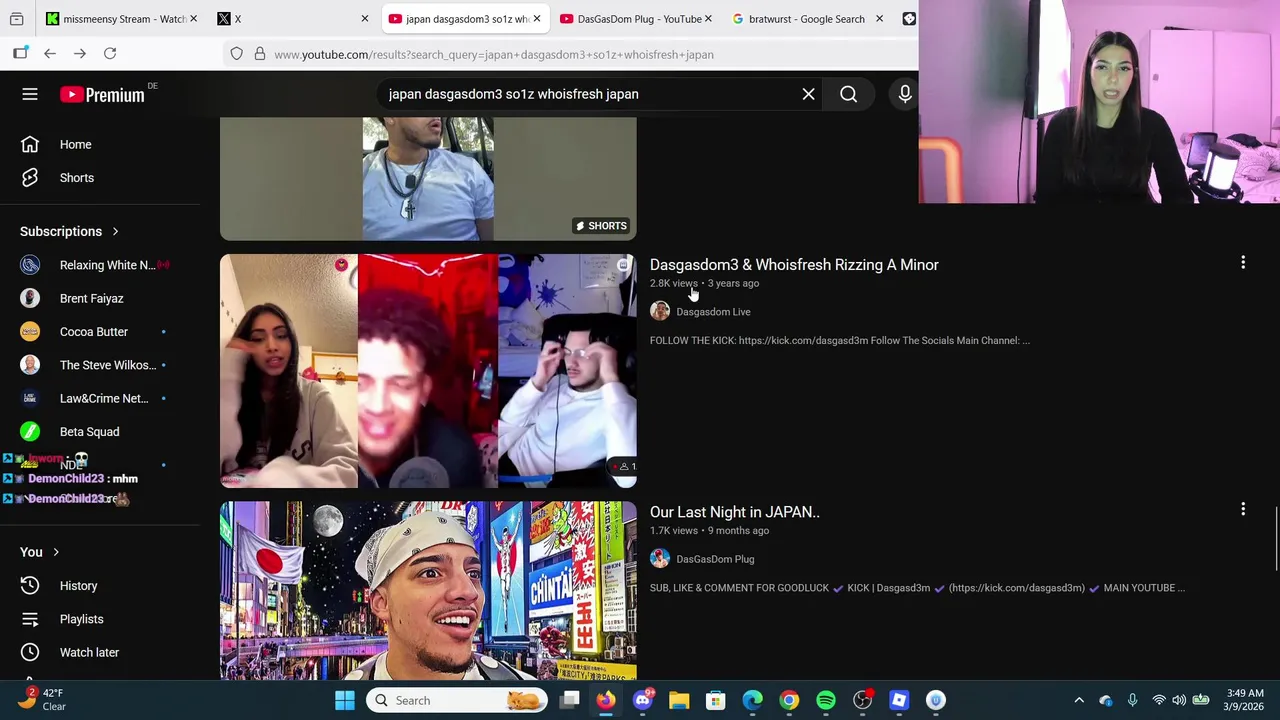Expand the You section arrow
Image resolution: width=1280 pixels, height=720 pixels.
click(x=56, y=552)
